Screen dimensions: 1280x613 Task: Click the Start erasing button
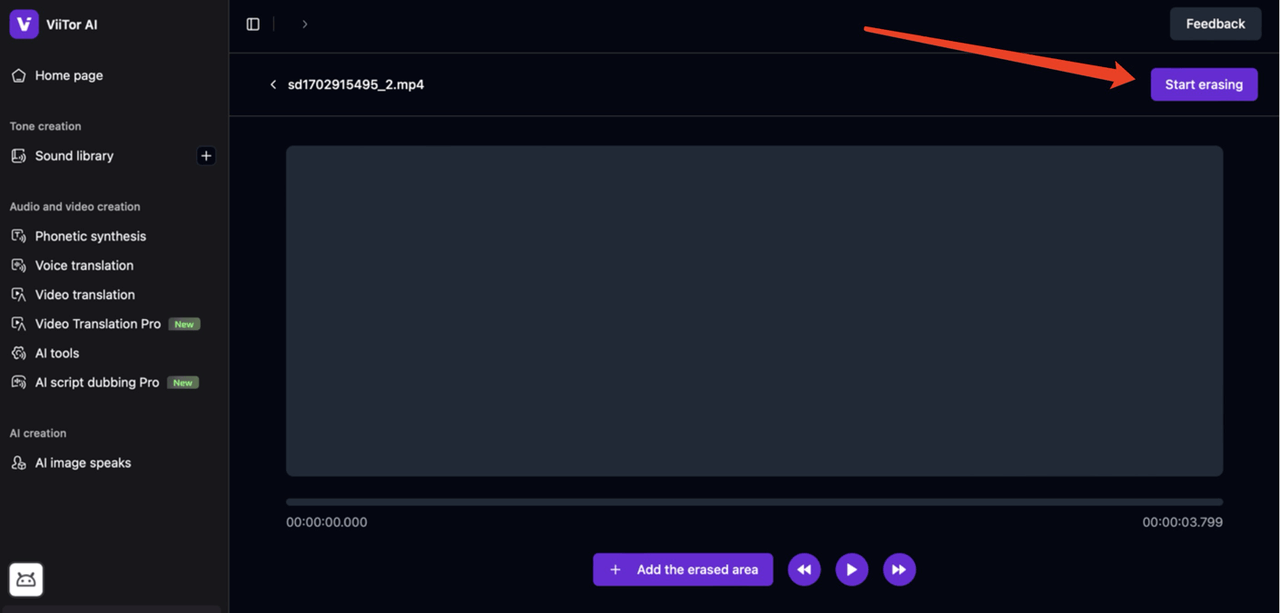(1203, 85)
